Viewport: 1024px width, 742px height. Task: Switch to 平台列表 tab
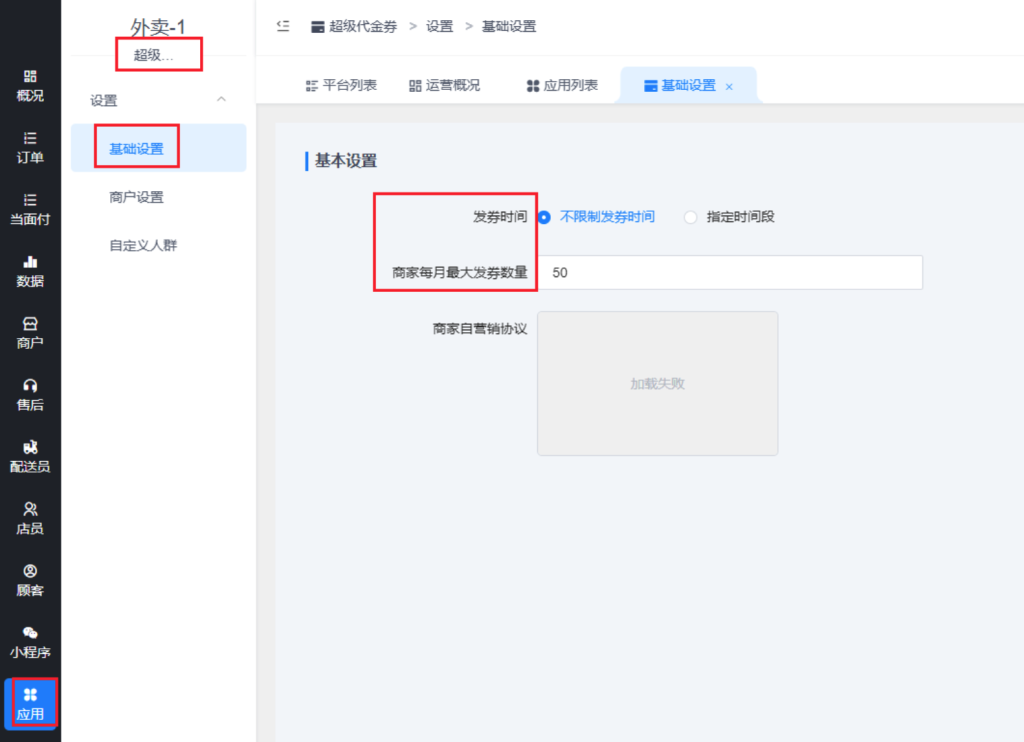[341, 86]
